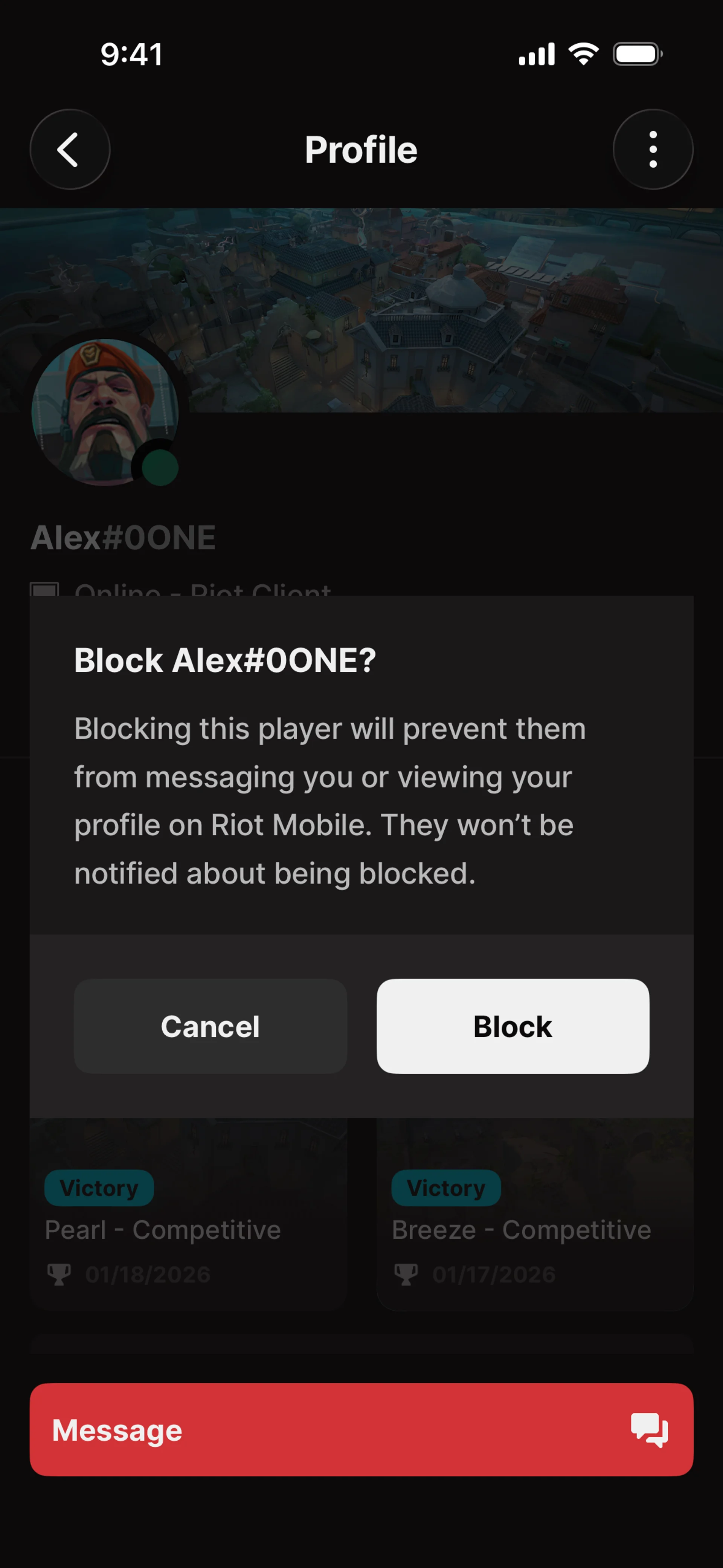
Task: Tap the chat bubbles icon on Message
Action: (x=649, y=1429)
